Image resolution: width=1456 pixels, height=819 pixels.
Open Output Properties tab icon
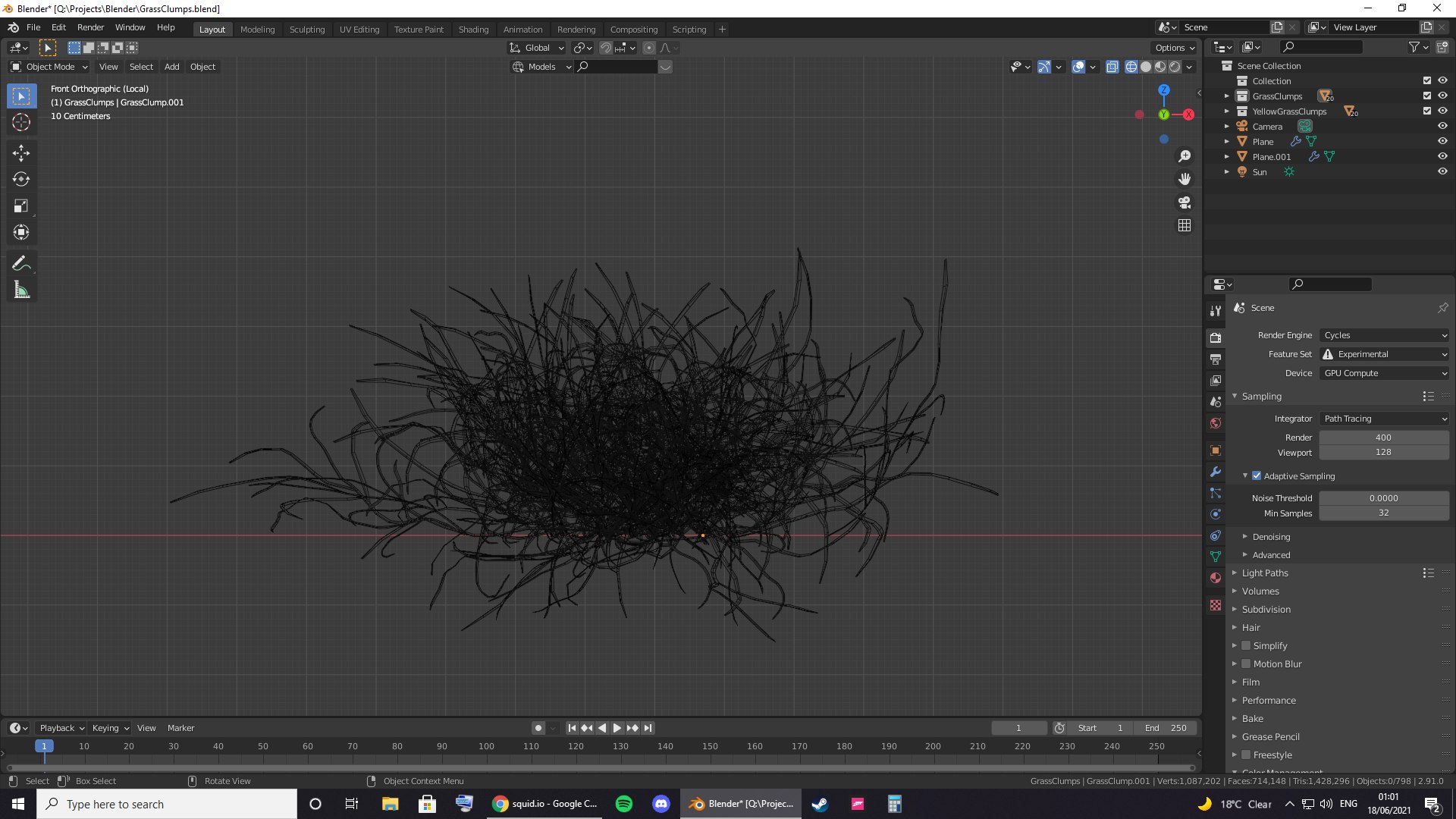pyautogui.click(x=1216, y=359)
